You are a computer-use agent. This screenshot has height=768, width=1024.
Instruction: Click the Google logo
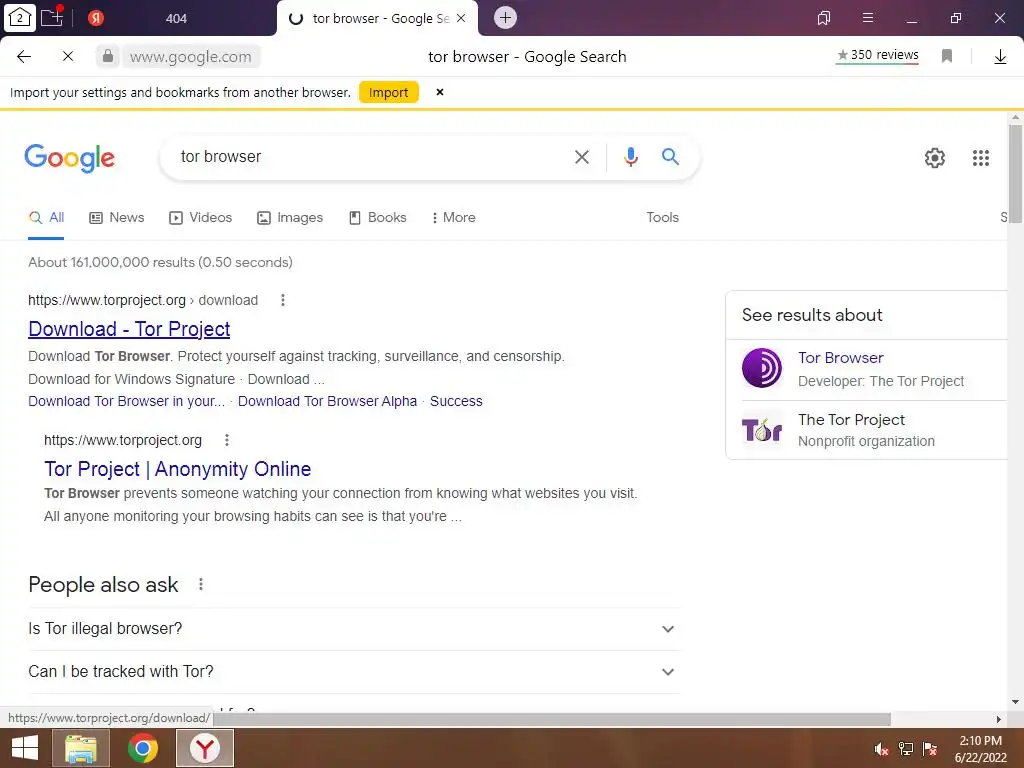click(69, 157)
